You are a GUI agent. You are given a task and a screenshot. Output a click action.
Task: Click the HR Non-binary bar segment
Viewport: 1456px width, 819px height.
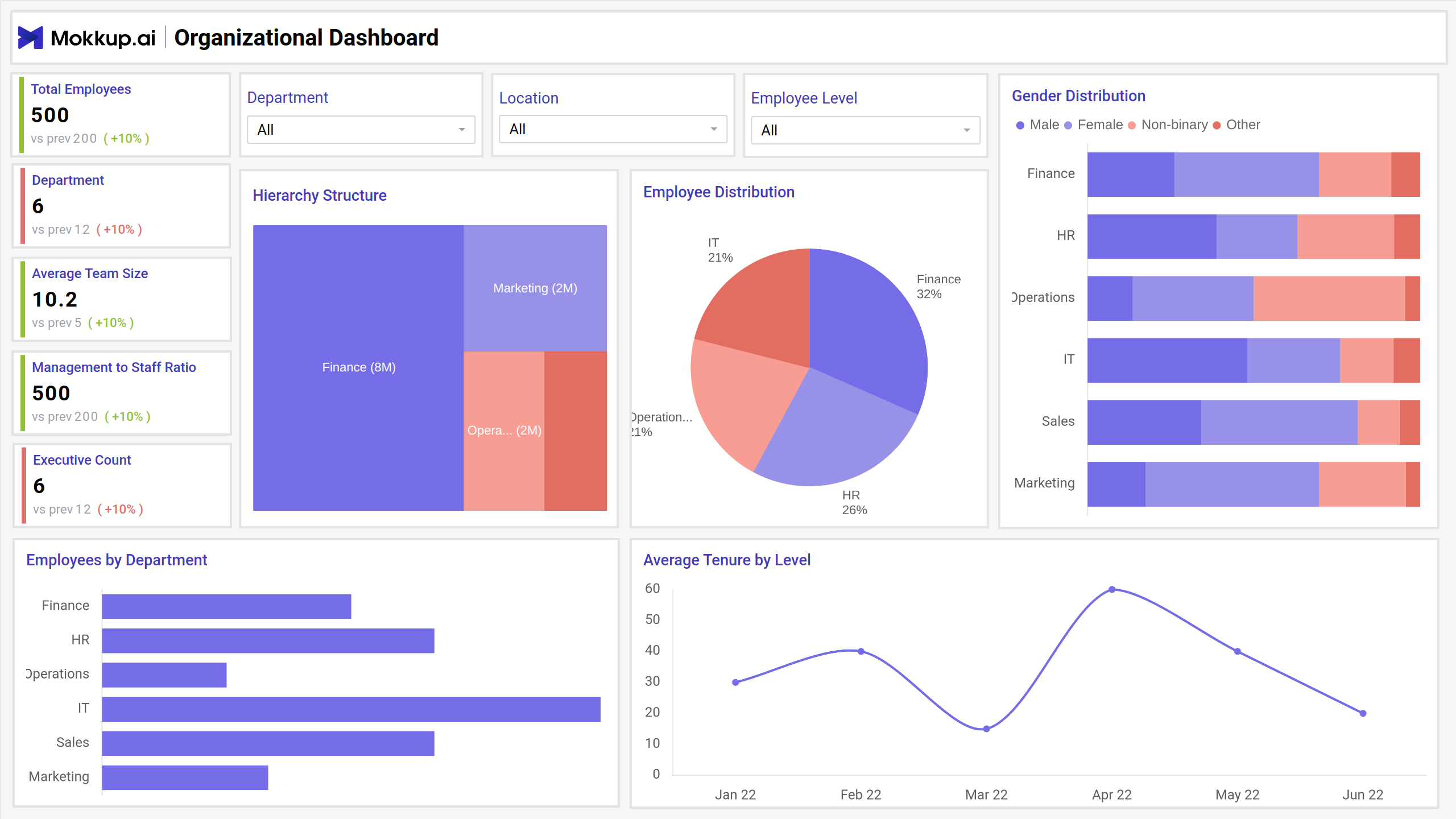[x=1346, y=236]
